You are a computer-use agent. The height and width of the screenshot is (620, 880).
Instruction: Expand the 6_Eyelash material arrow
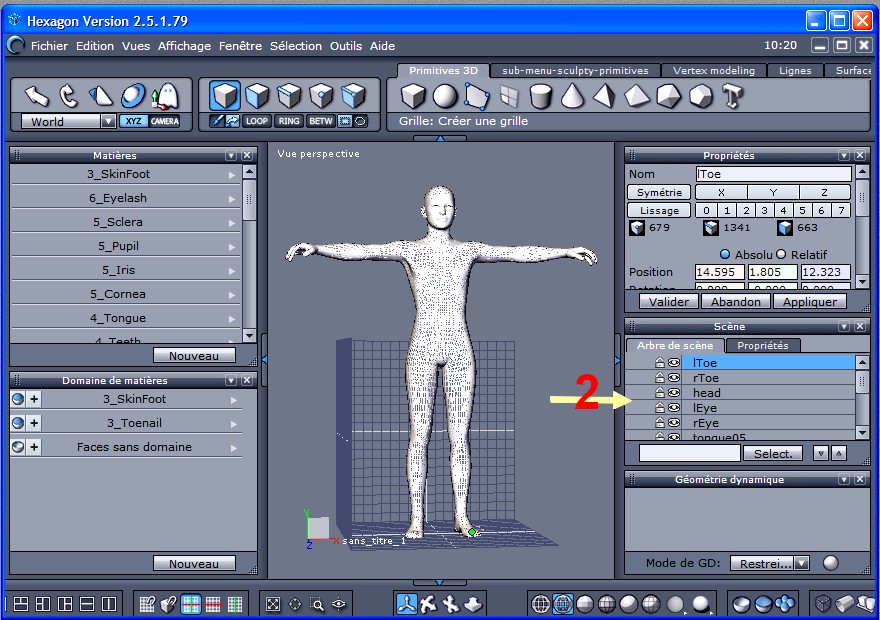232,199
